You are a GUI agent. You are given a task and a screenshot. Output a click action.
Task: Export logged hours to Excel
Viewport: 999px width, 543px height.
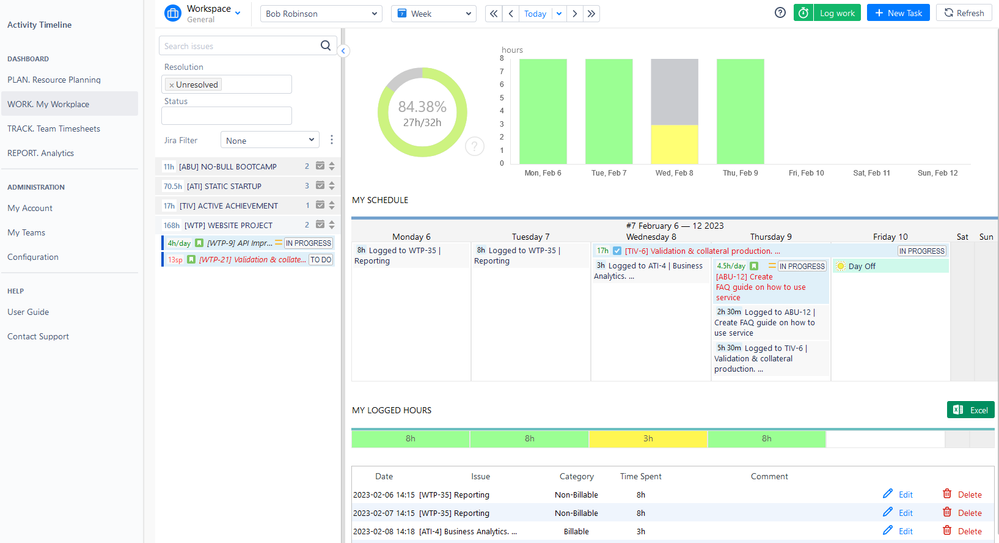[970, 410]
